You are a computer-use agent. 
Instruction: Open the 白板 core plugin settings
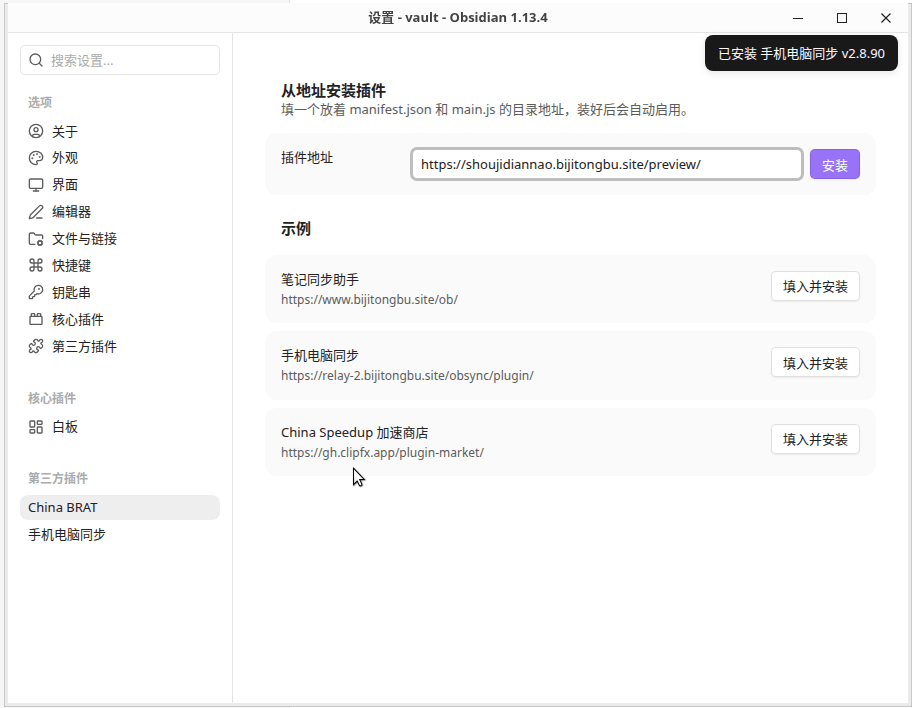(120, 427)
